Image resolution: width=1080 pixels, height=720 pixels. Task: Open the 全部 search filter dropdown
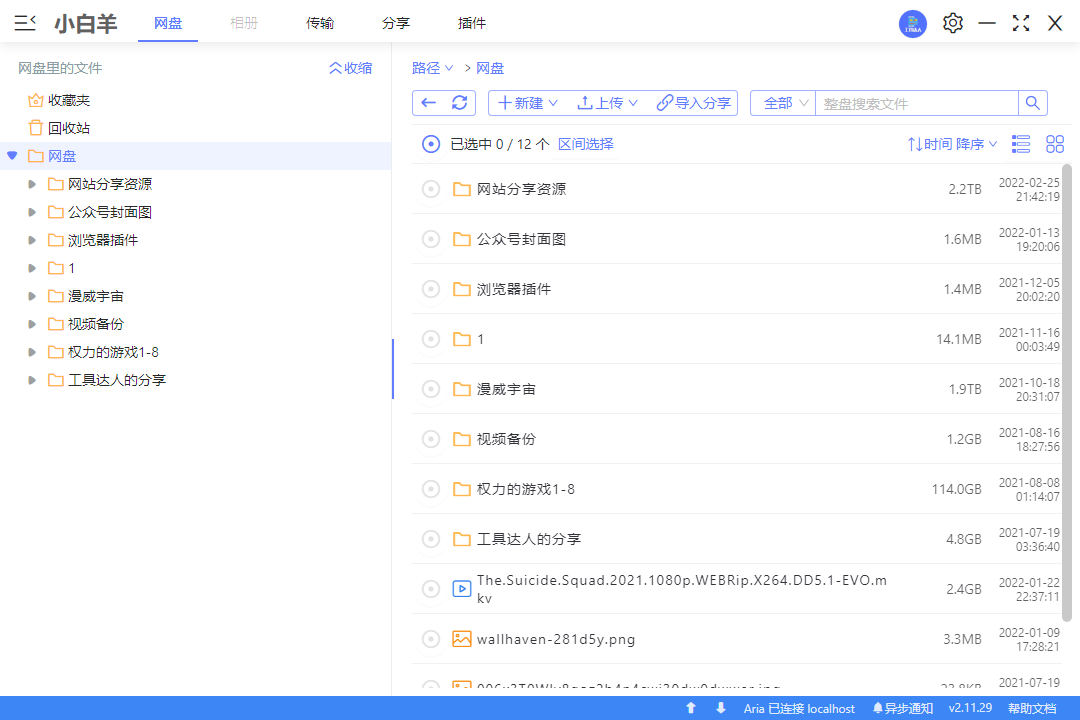(x=785, y=103)
